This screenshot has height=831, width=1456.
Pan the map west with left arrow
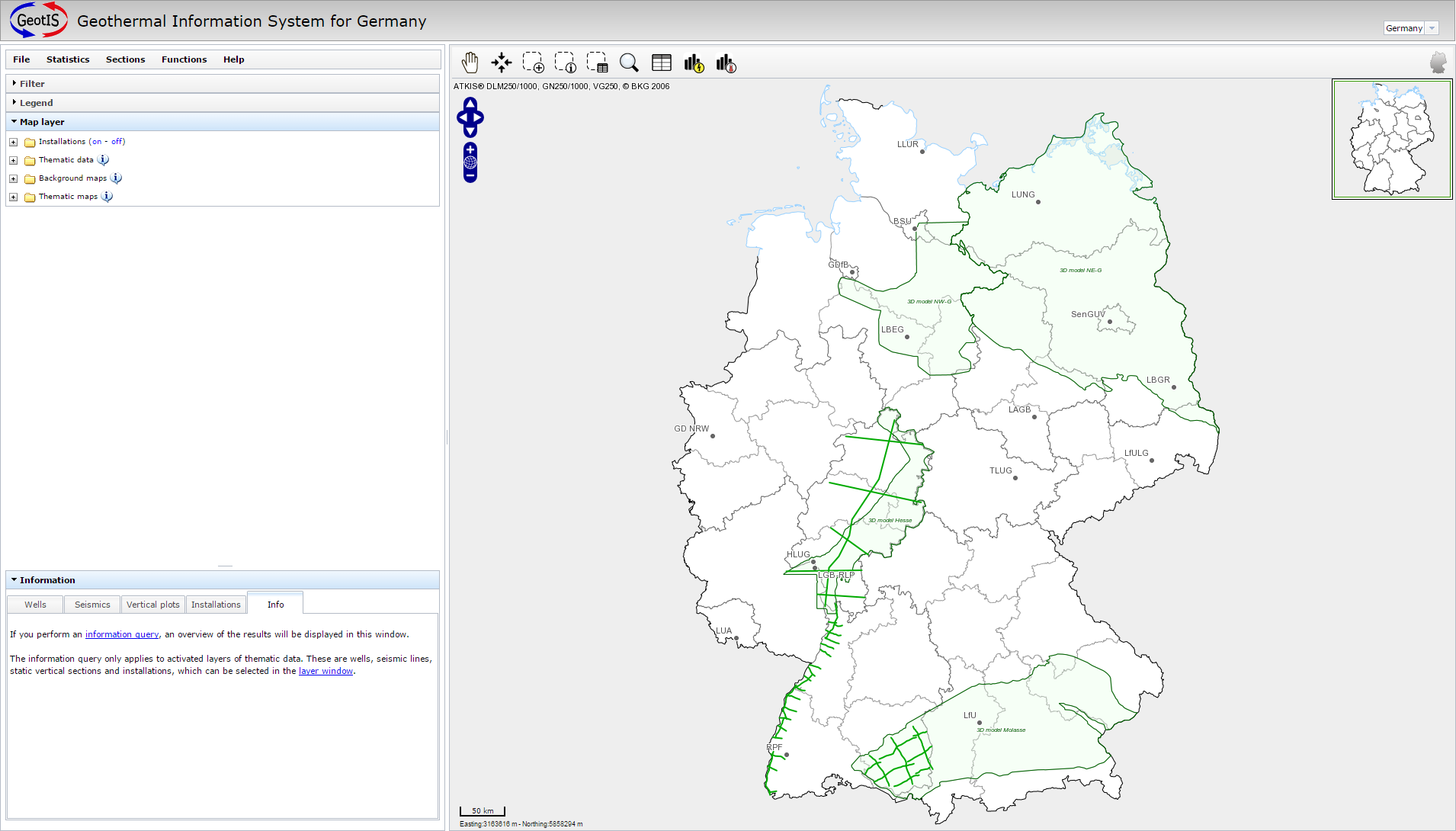pos(461,117)
